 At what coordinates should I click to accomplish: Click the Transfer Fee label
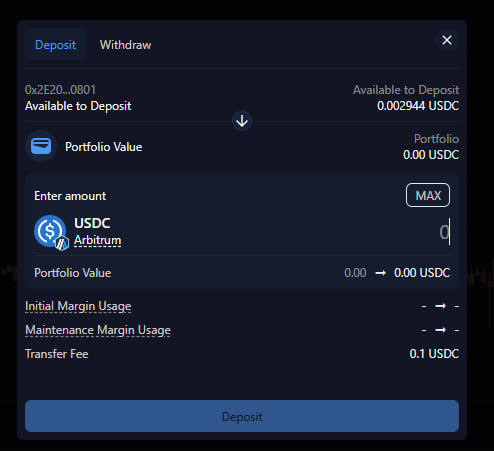coord(57,354)
